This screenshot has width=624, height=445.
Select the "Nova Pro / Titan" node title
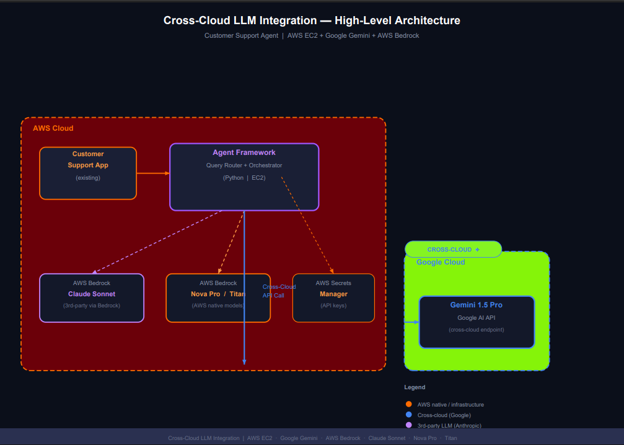pyautogui.click(x=218, y=294)
